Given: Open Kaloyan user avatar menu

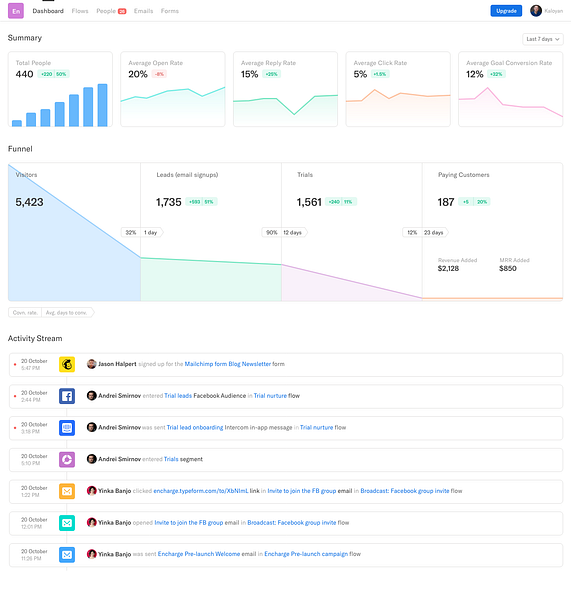Looking at the screenshot, I should [x=536, y=11].
